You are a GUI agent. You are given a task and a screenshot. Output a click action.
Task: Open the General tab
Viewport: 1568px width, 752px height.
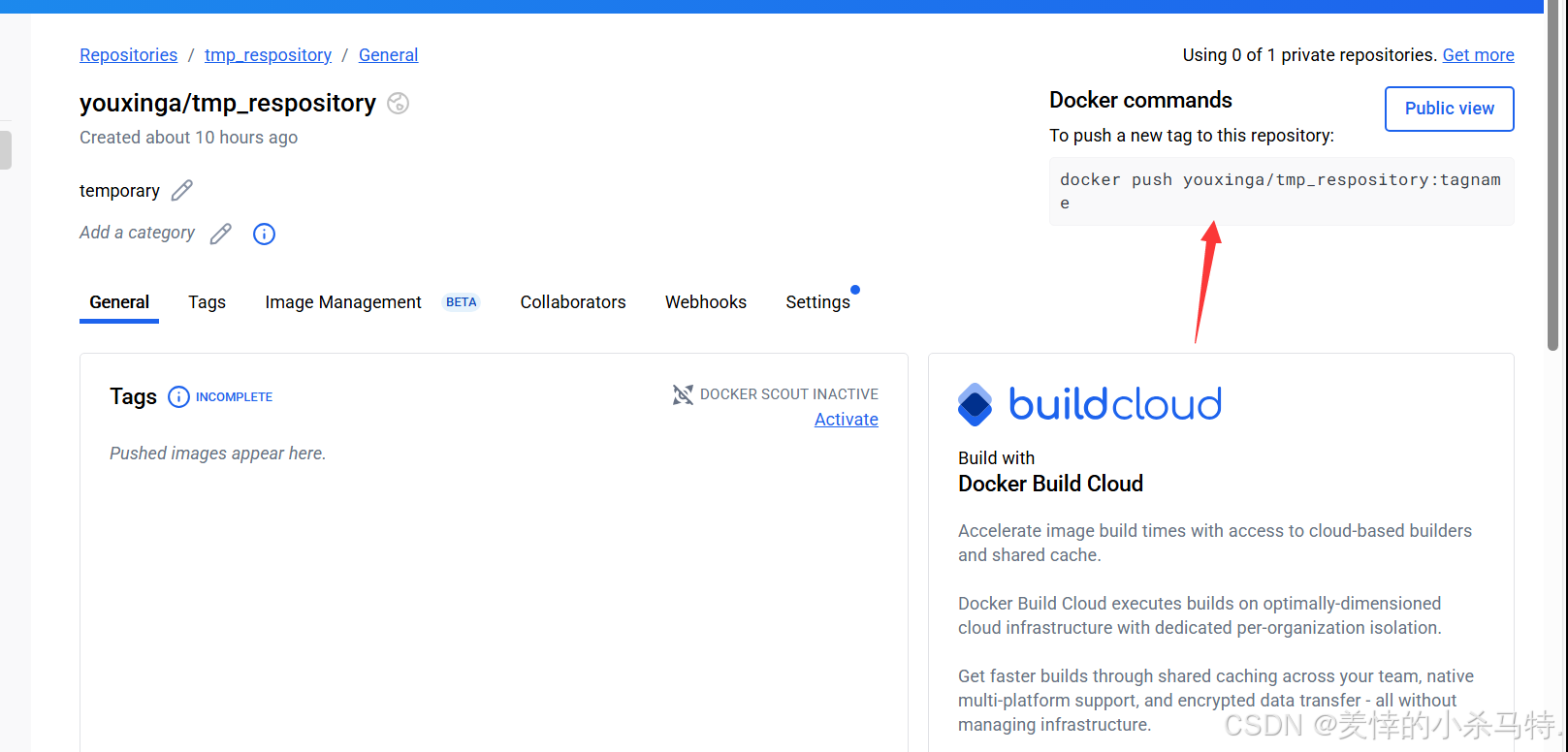pyautogui.click(x=119, y=302)
